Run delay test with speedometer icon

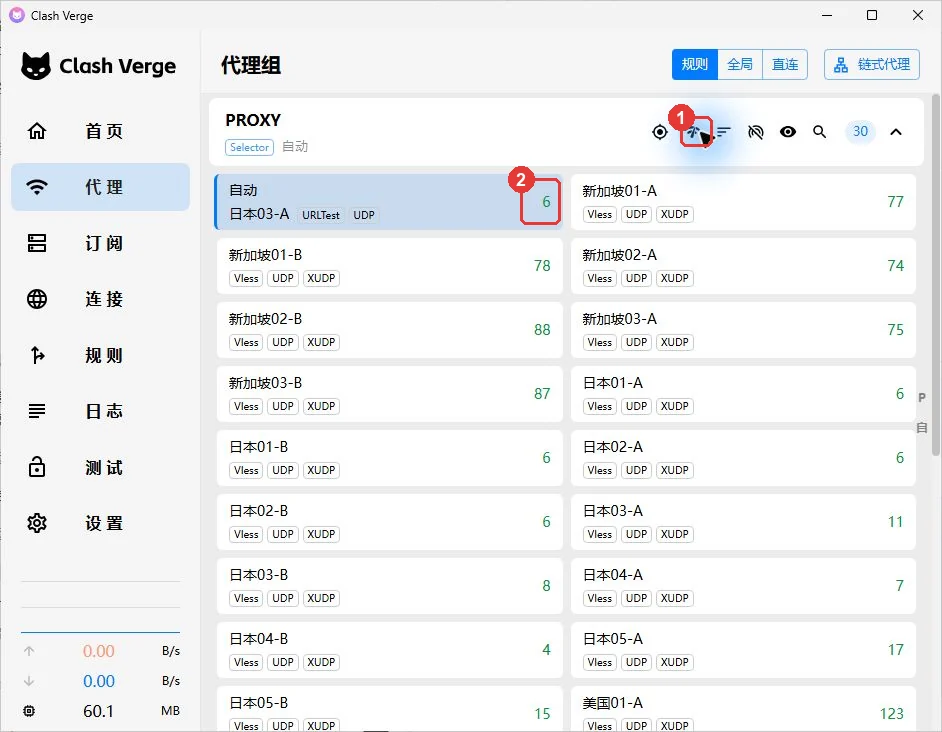694,132
